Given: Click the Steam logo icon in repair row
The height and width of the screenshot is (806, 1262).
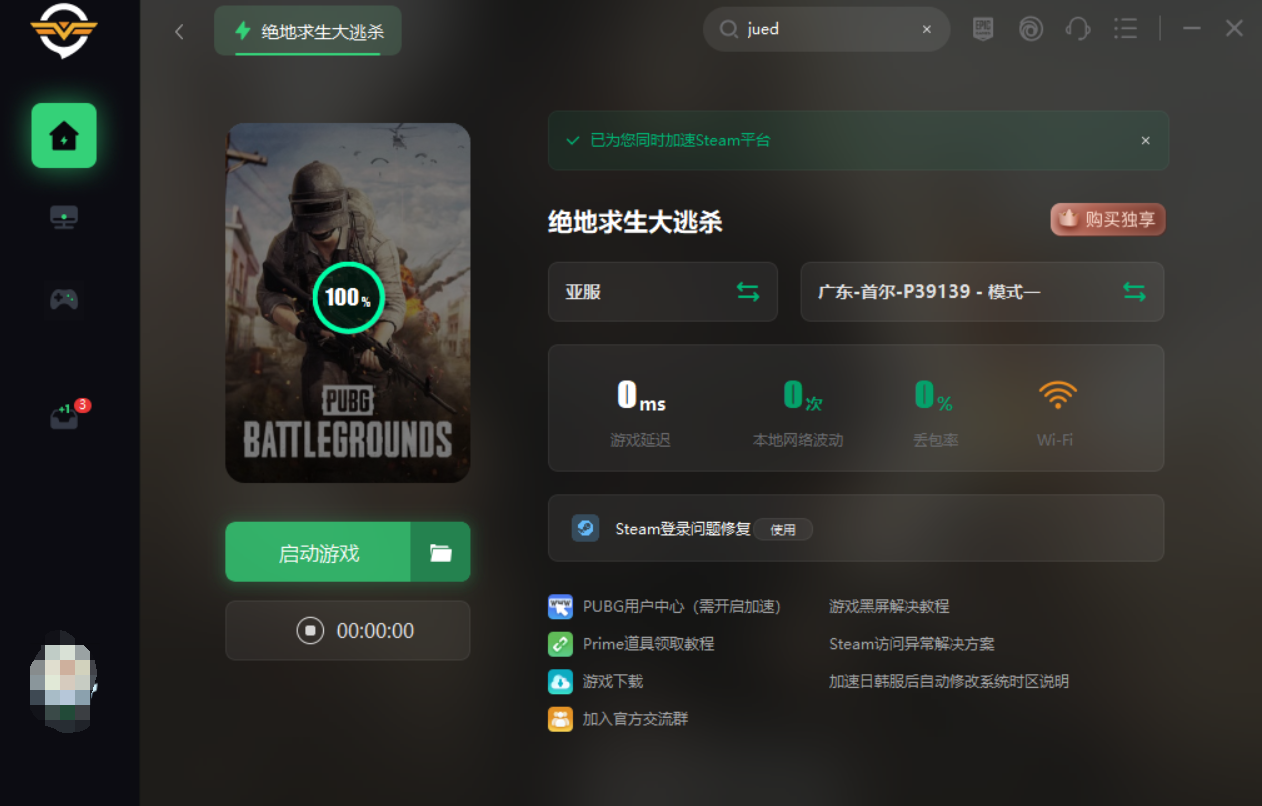Looking at the screenshot, I should (586, 528).
